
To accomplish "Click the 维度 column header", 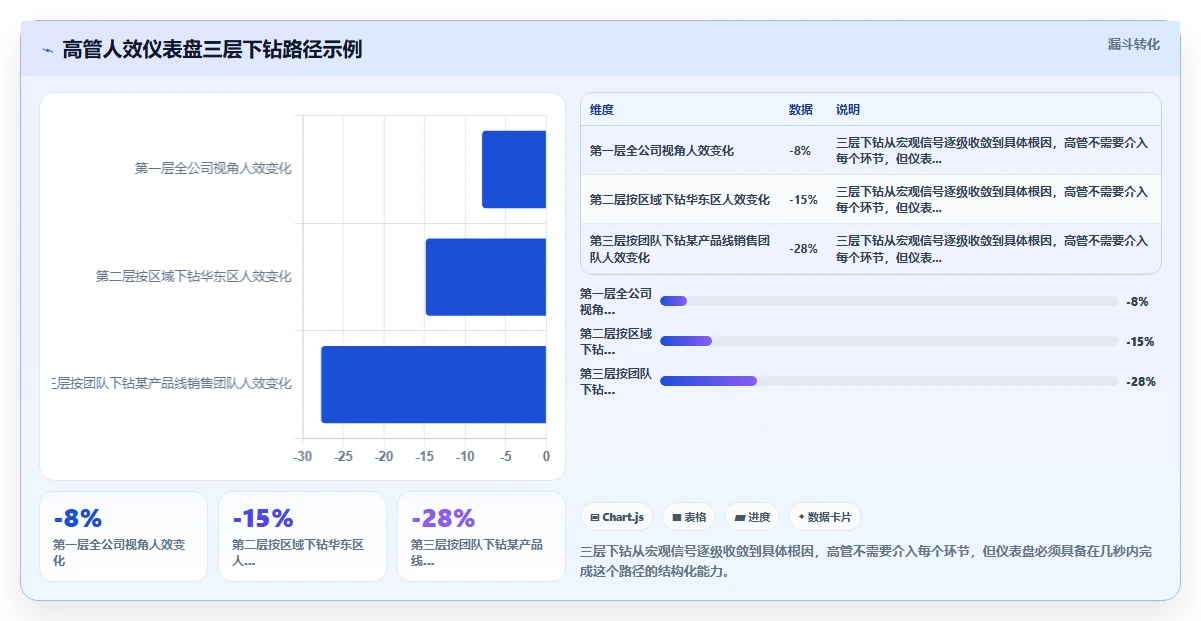I will 602,110.
